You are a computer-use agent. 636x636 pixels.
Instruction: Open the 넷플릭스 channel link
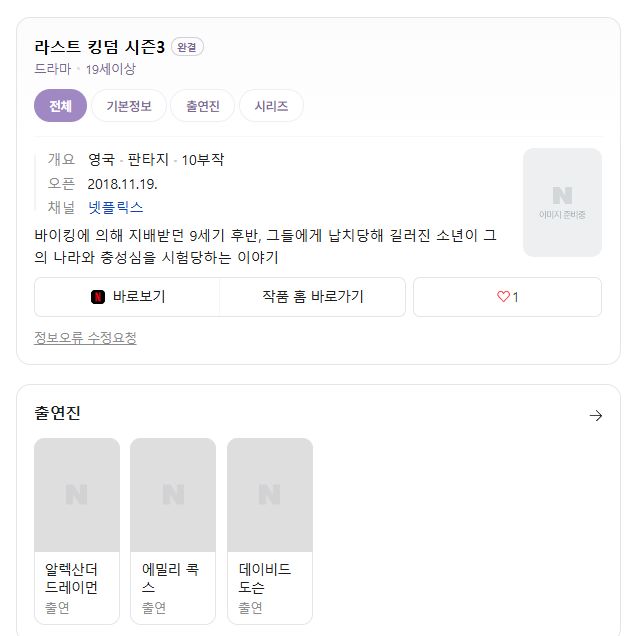point(116,208)
